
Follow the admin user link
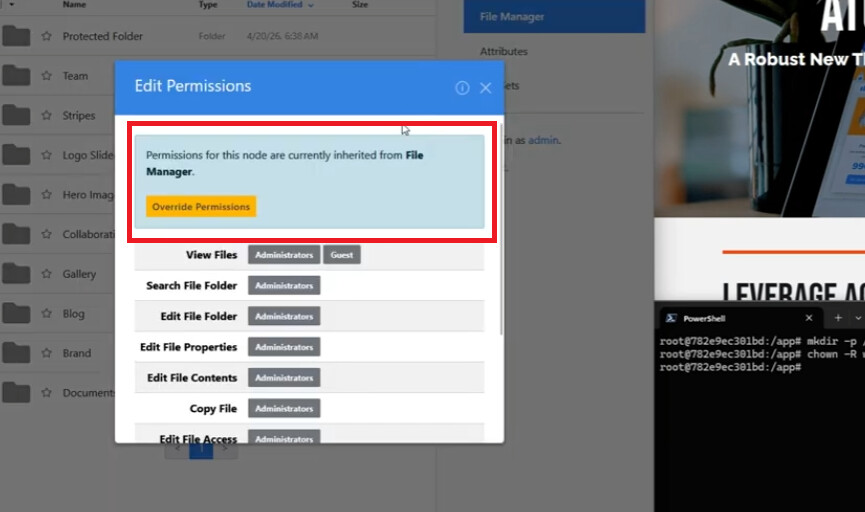[x=543, y=140]
